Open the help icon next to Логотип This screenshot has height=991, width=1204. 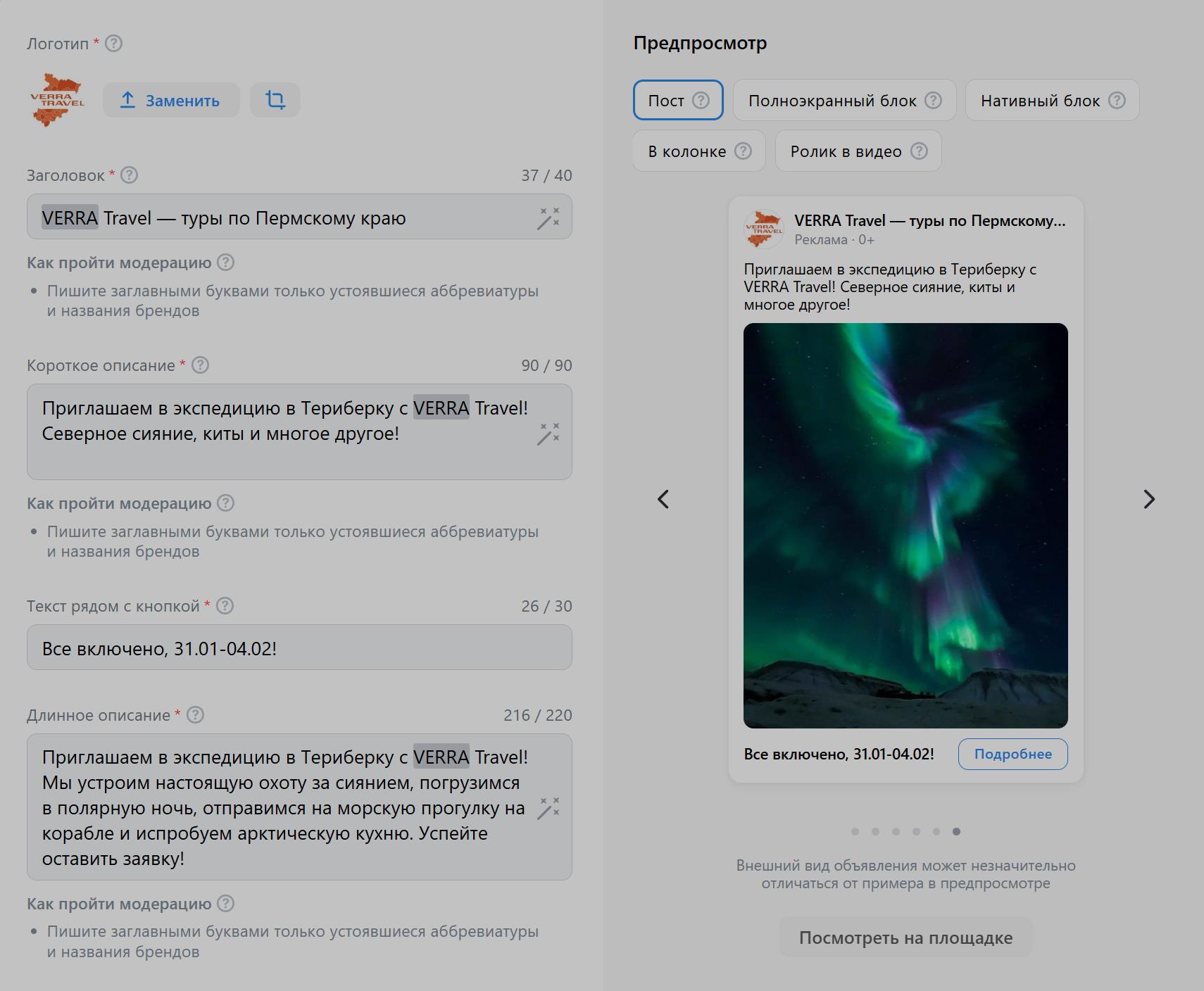click(x=113, y=44)
